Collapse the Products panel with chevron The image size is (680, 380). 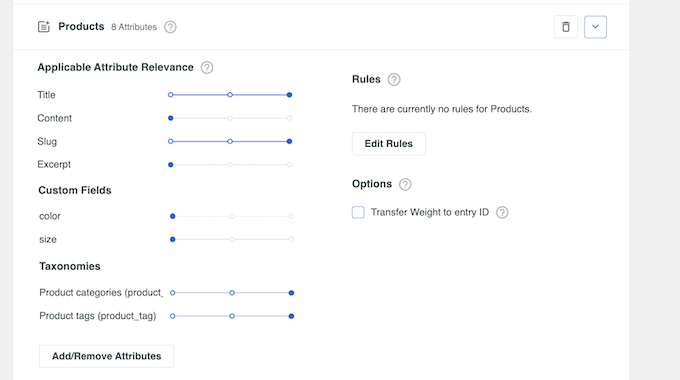click(x=595, y=27)
